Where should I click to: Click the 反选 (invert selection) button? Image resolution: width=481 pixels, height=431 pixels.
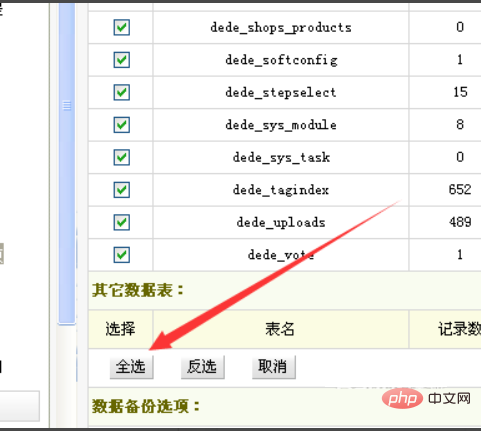point(203,367)
